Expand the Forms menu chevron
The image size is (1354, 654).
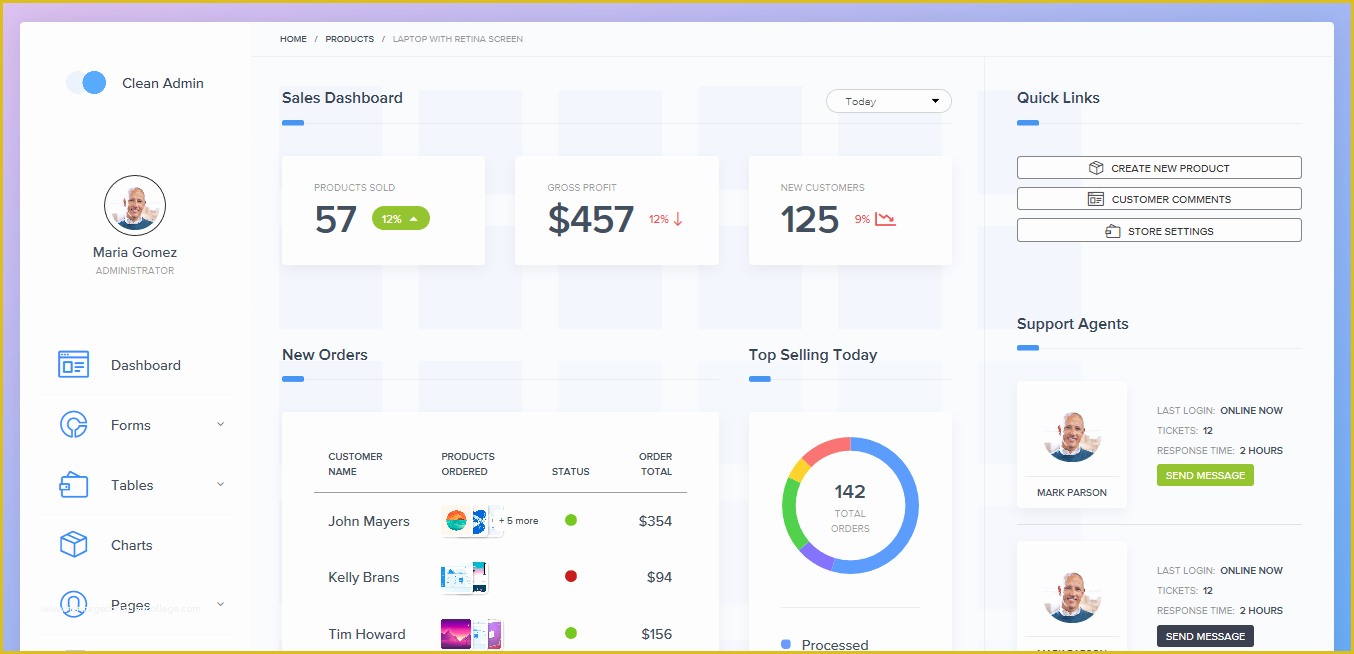(220, 425)
